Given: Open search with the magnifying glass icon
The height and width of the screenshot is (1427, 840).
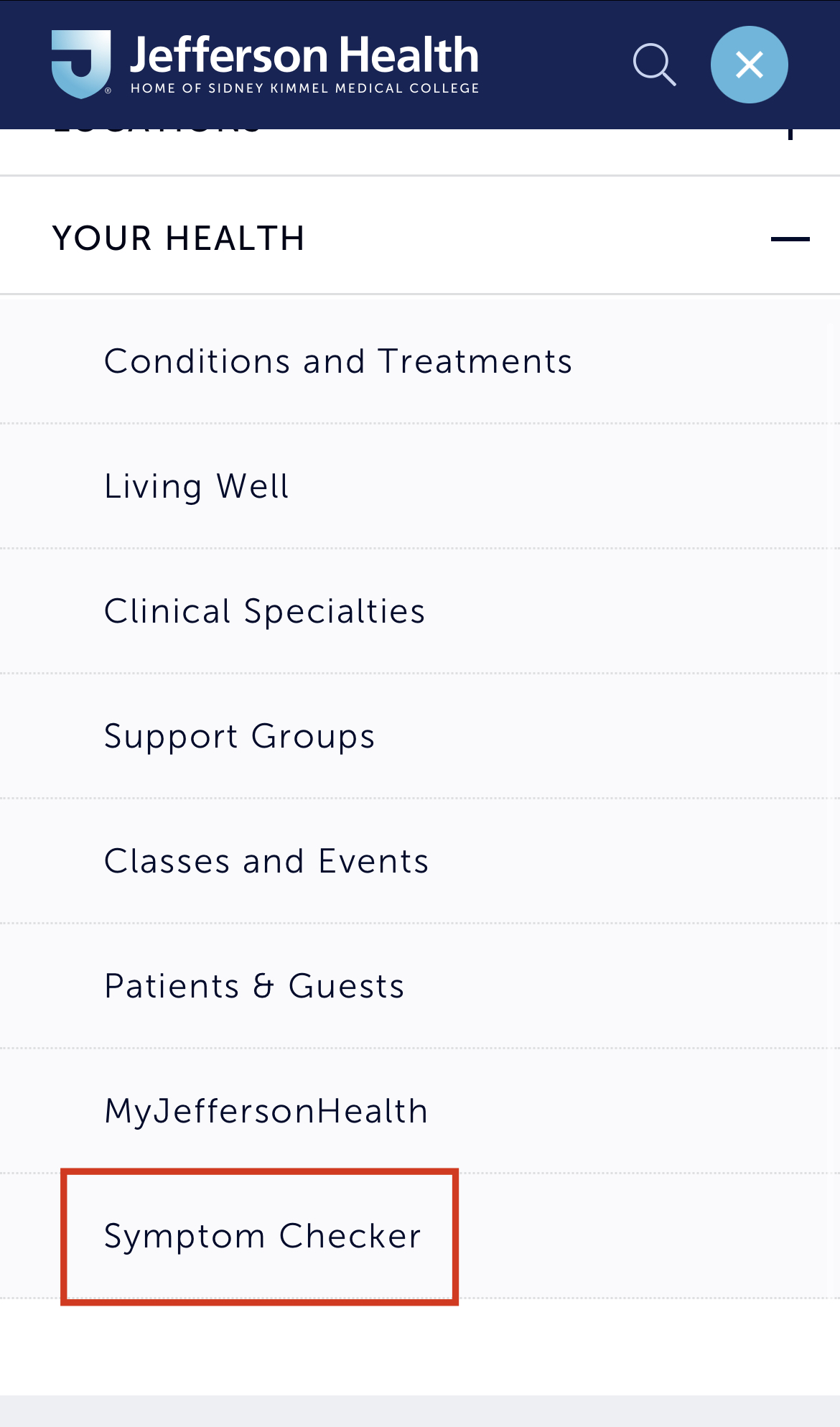Looking at the screenshot, I should pos(654,65).
